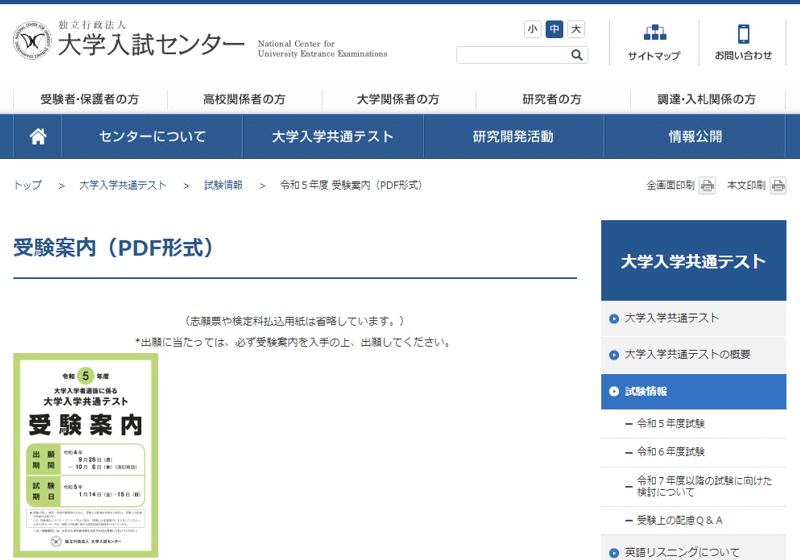Open the 受験者・保護者の方 tab
Screen dimensions: 800x560
pyautogui.click(x=90, y=99)
